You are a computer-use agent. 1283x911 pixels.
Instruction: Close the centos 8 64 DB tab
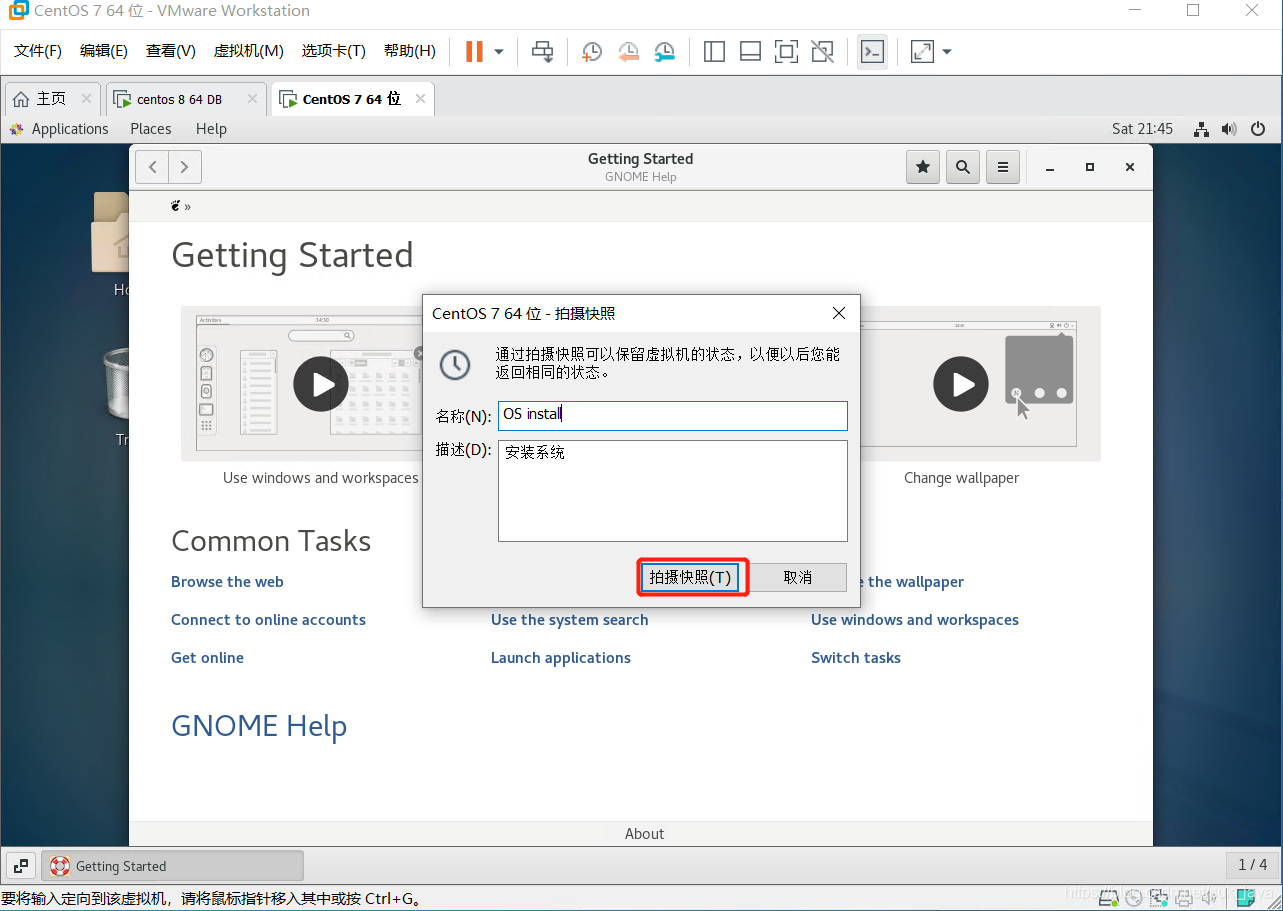pyautogui.click(x=252, y=99)
